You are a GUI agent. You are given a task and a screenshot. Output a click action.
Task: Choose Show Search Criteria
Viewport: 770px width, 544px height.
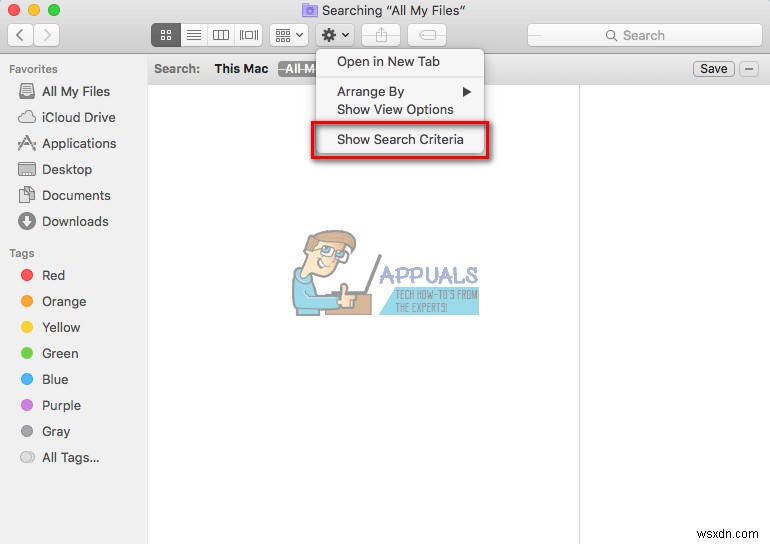click(400, 140)
